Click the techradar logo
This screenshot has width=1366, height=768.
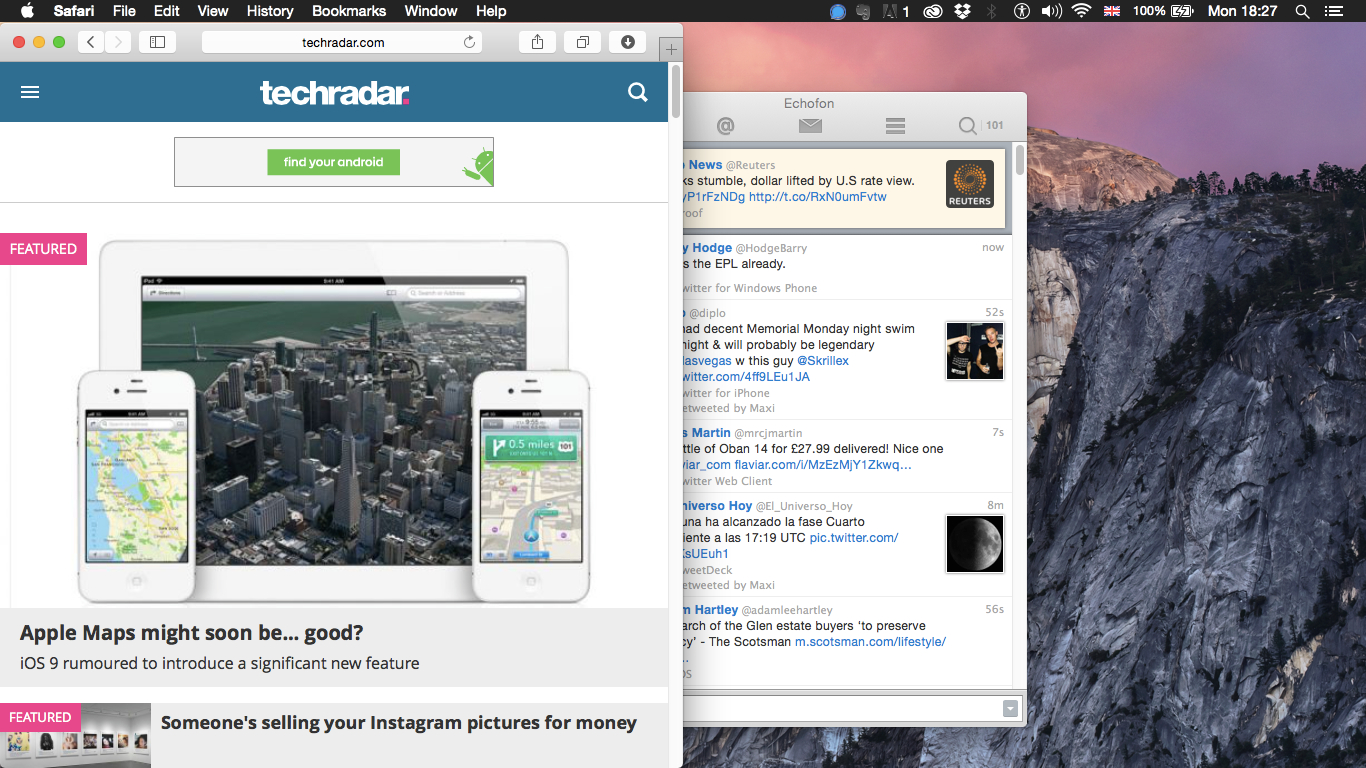click(x=335, y=93)
